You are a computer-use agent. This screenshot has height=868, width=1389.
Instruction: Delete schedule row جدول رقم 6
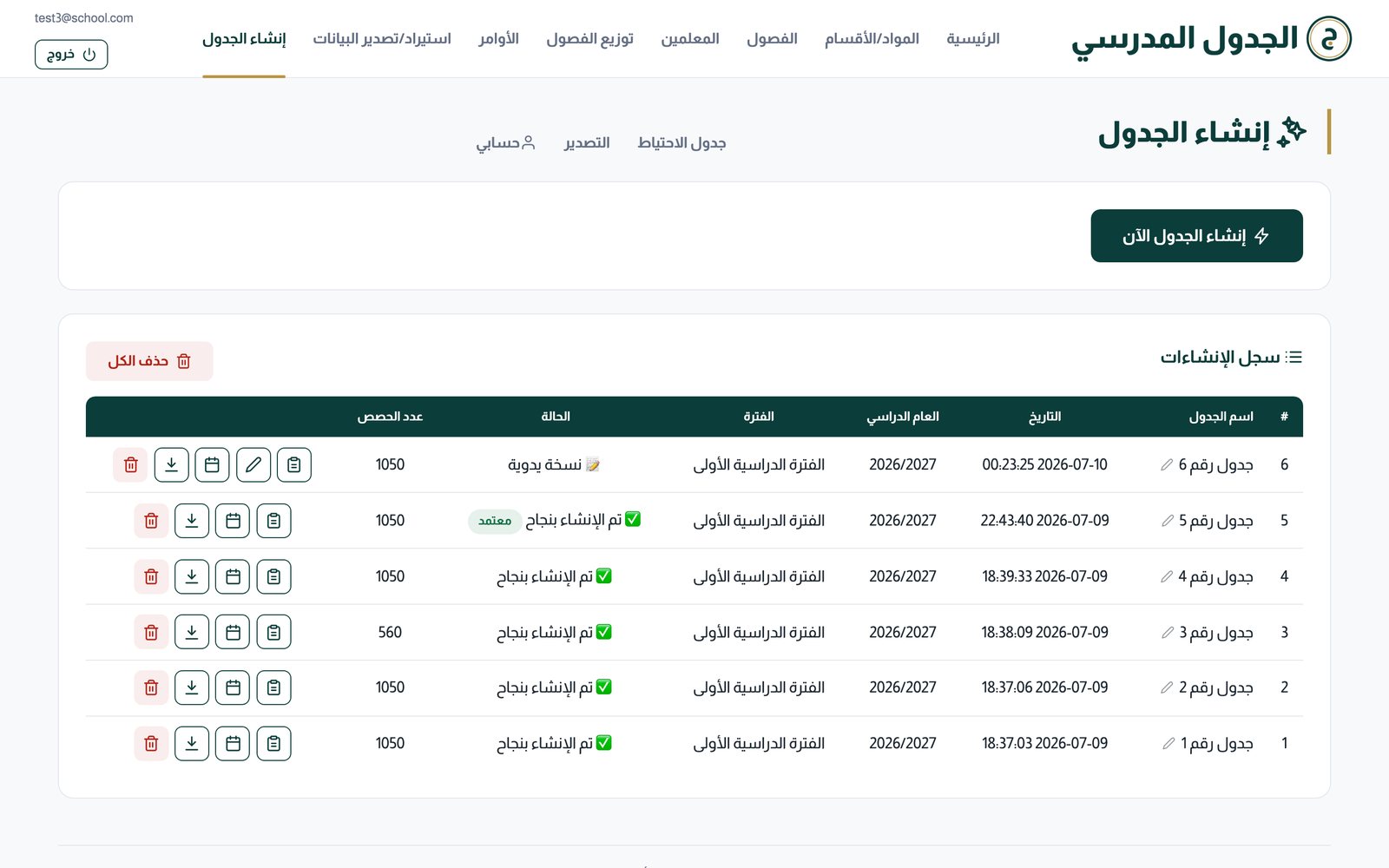(130, 464)
